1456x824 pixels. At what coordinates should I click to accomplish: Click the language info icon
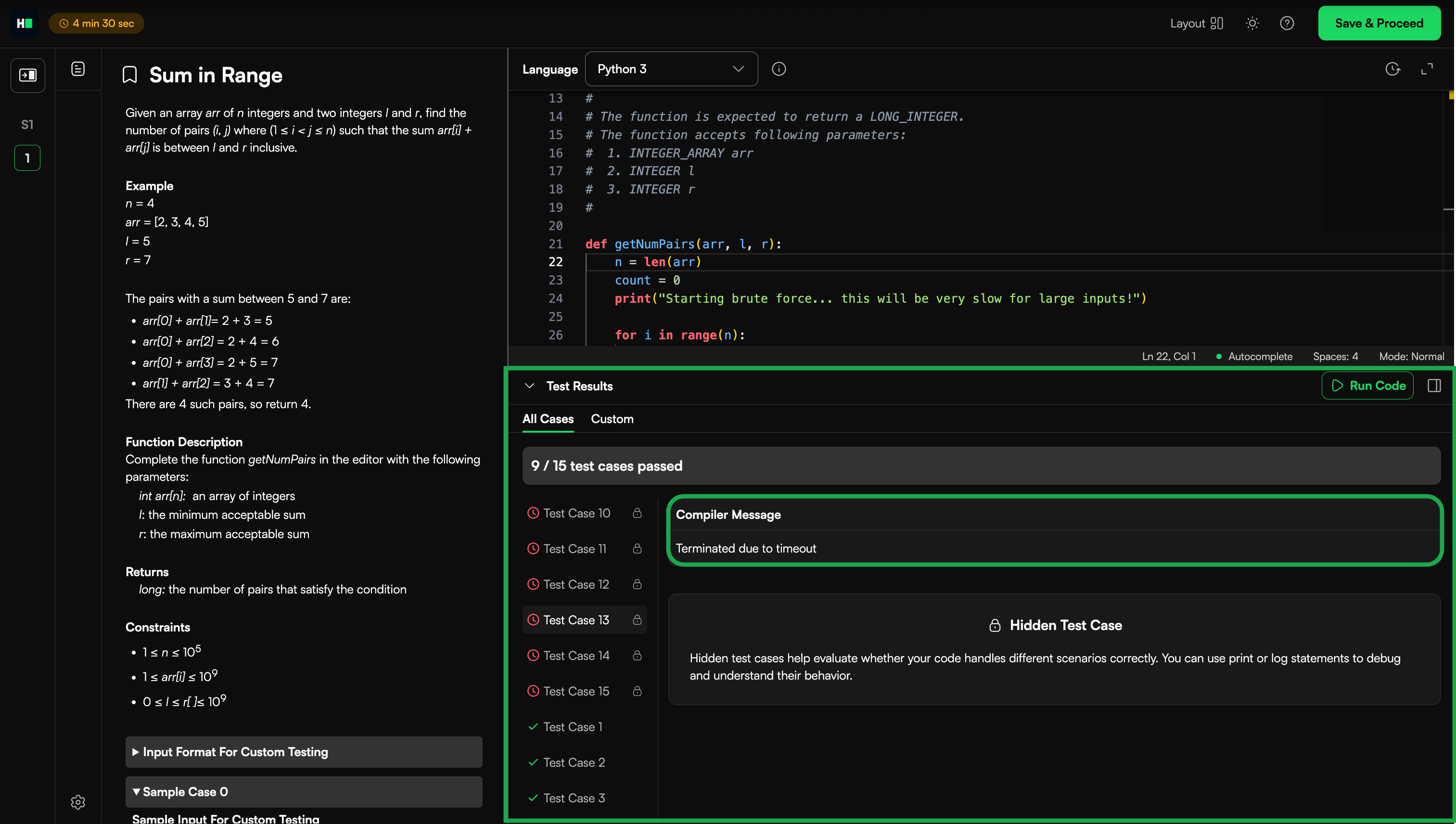[x=779, y=69]
